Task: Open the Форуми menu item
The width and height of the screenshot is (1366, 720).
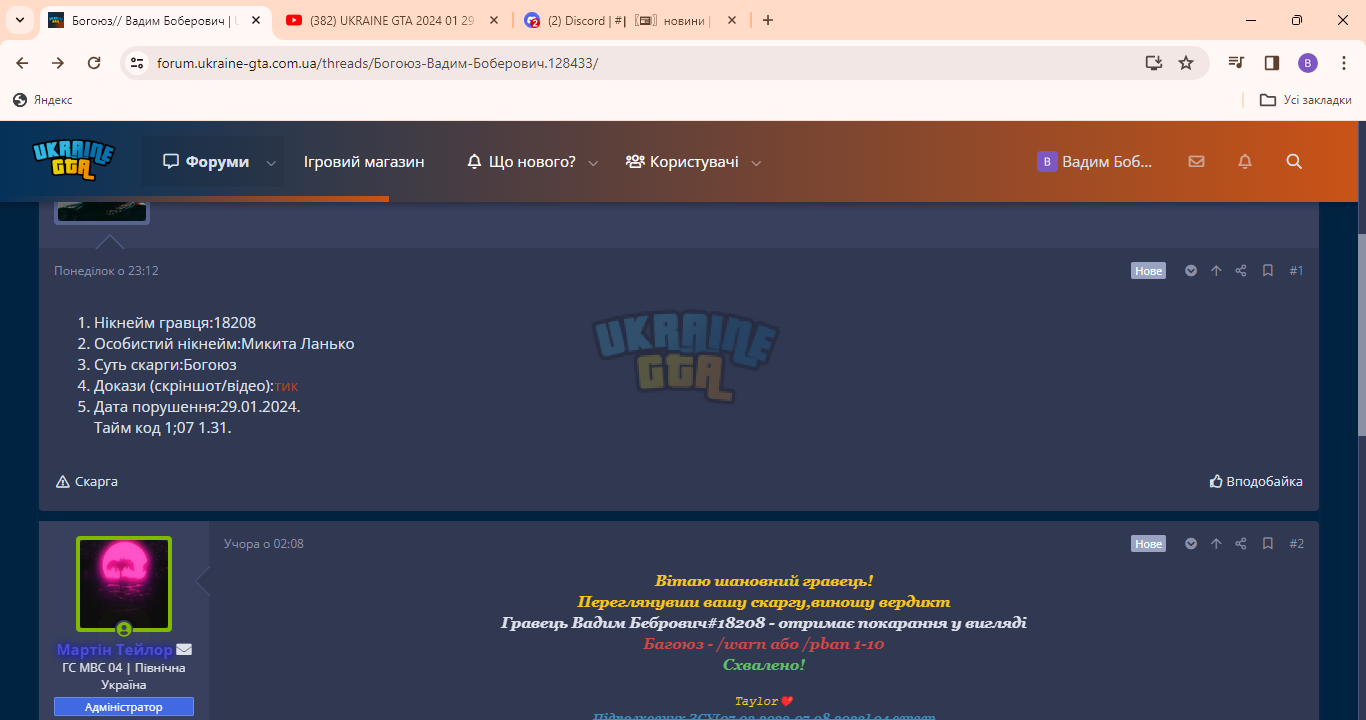Action: click(x=205, y=161)
